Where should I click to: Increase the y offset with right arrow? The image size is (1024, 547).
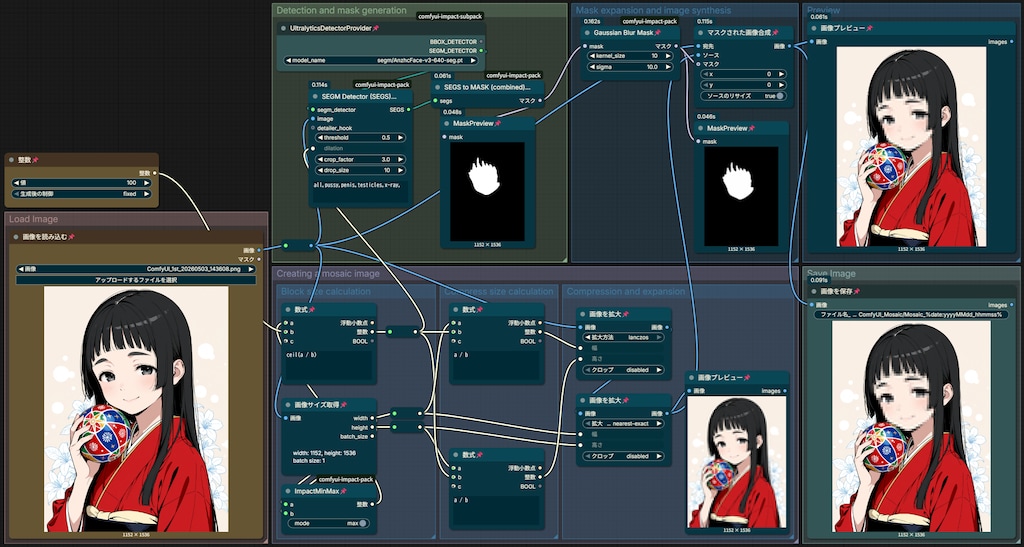point(782,85)
